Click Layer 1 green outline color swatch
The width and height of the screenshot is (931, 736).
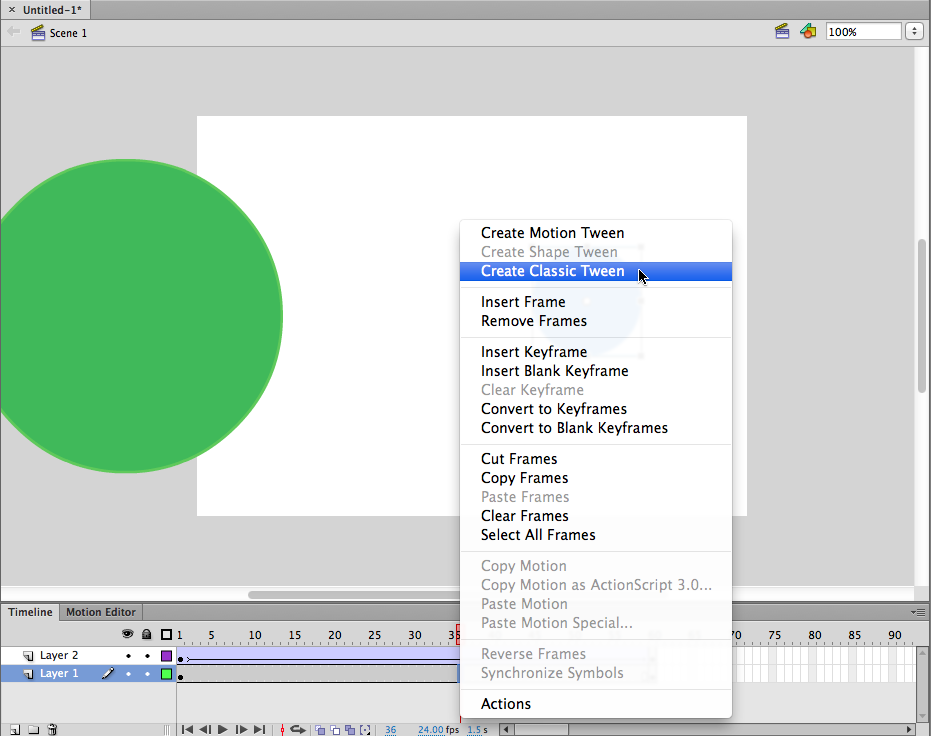[x=167, y=674]
